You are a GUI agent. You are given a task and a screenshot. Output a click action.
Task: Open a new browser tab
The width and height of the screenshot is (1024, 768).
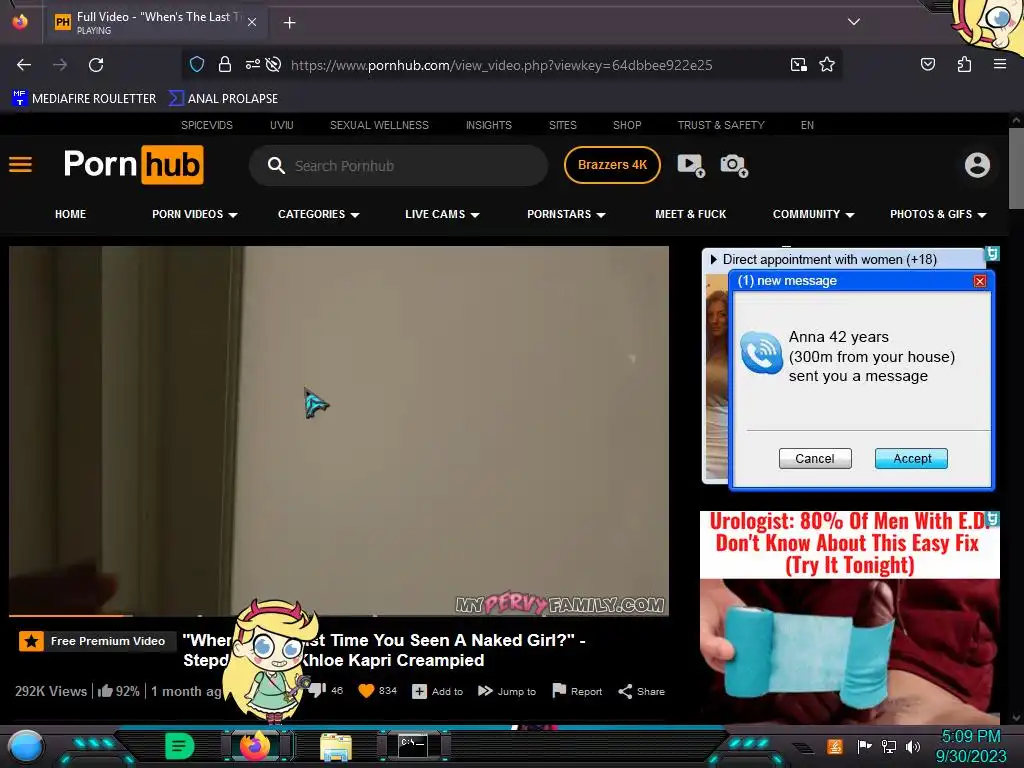click(289, 23)
